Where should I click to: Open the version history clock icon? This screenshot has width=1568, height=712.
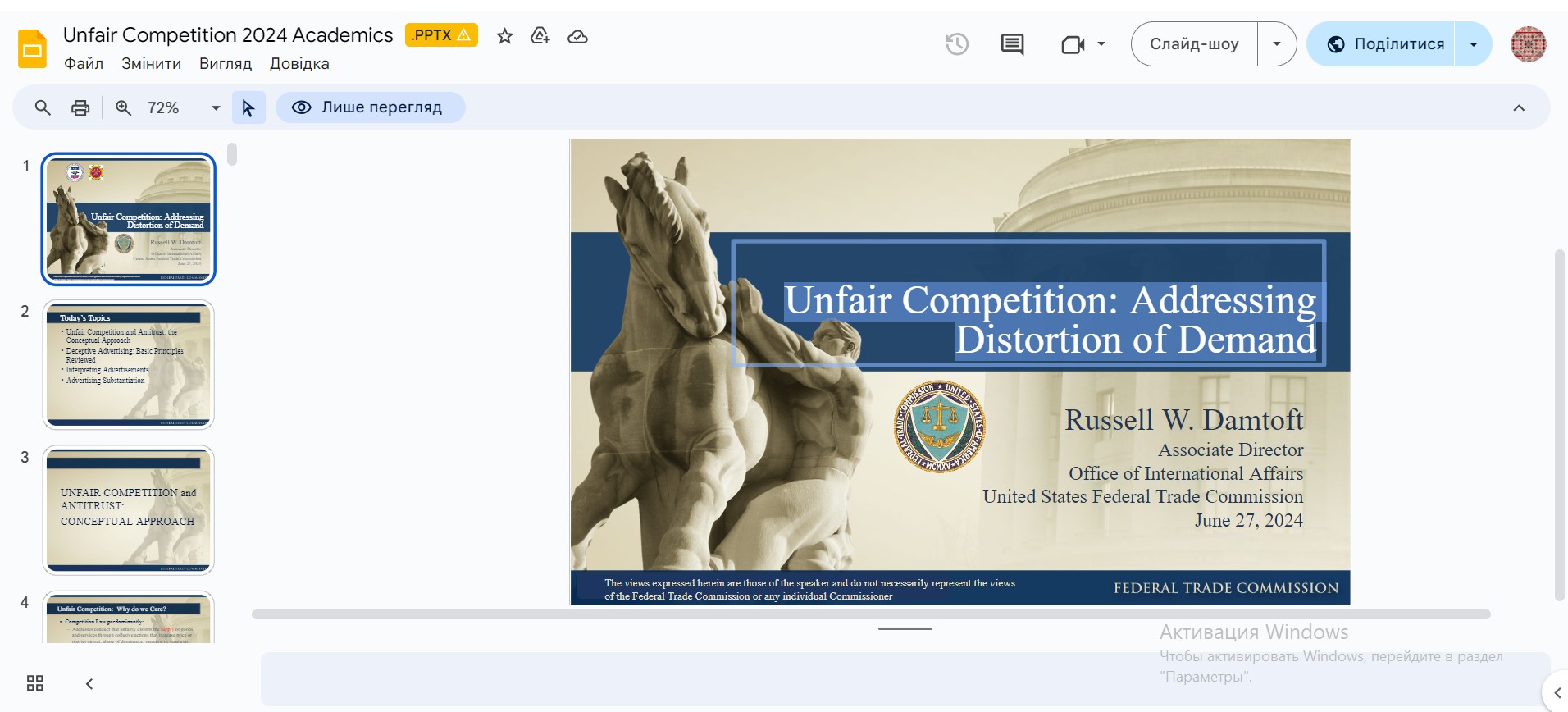[957, 44]
